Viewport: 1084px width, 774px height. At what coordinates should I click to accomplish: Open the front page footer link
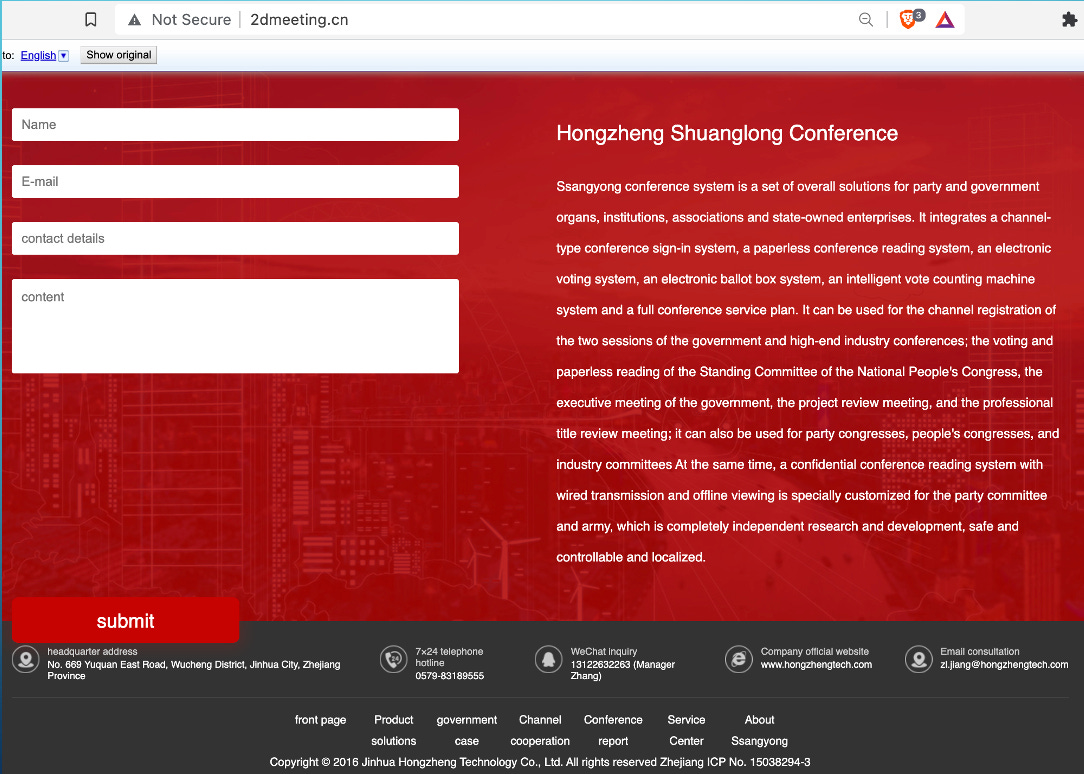point(320,720)
